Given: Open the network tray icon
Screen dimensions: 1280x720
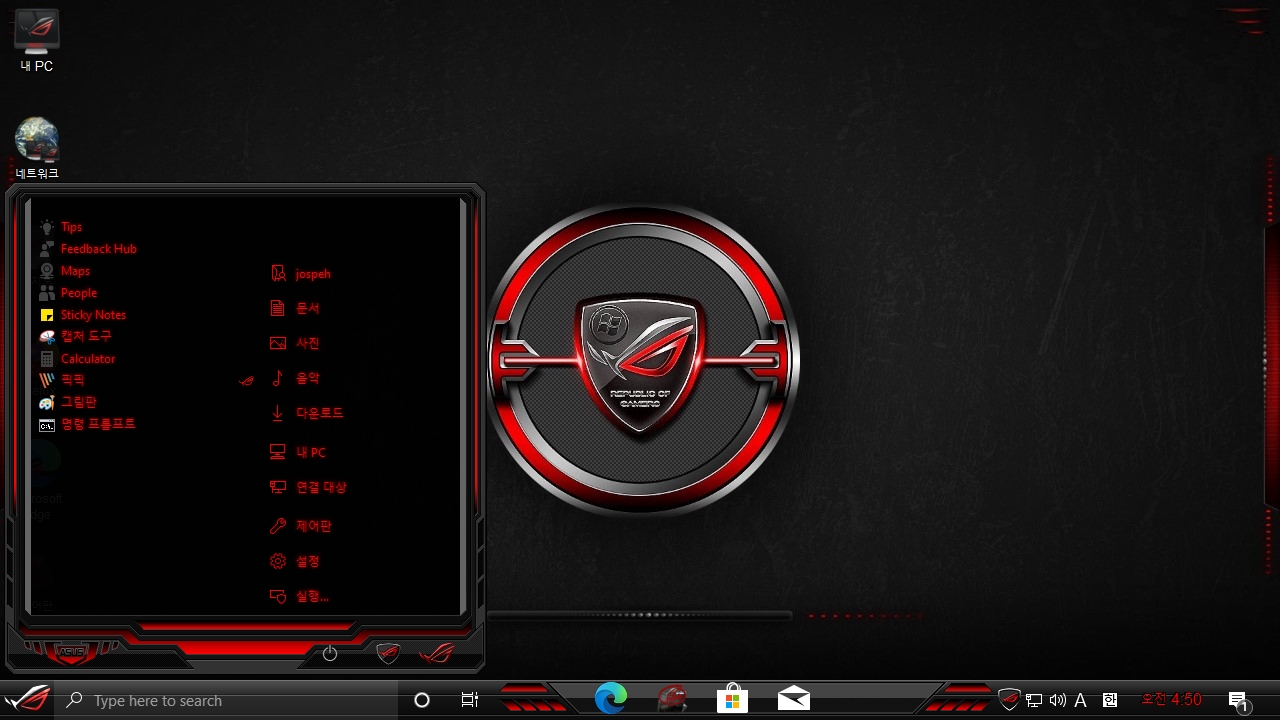Looking at the screenshot, I should pos(1034,701).
